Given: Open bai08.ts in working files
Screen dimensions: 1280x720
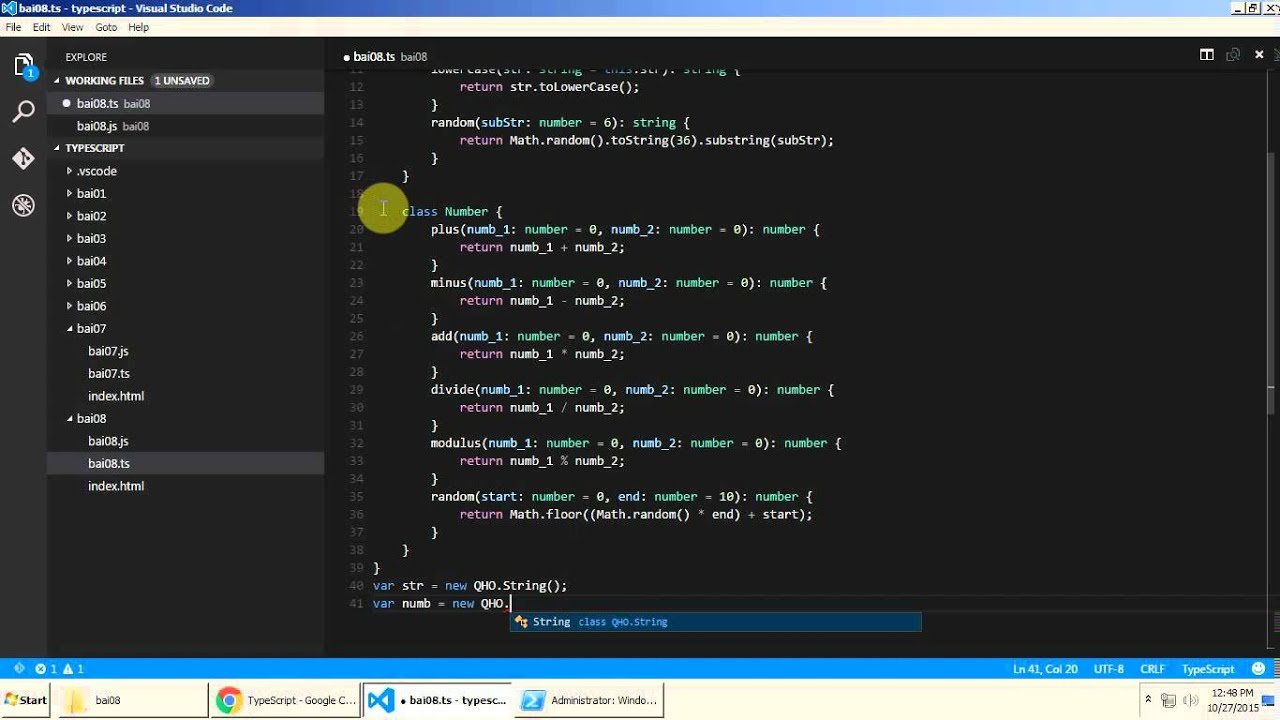Looking at the screenshot, I should (185, 103).
